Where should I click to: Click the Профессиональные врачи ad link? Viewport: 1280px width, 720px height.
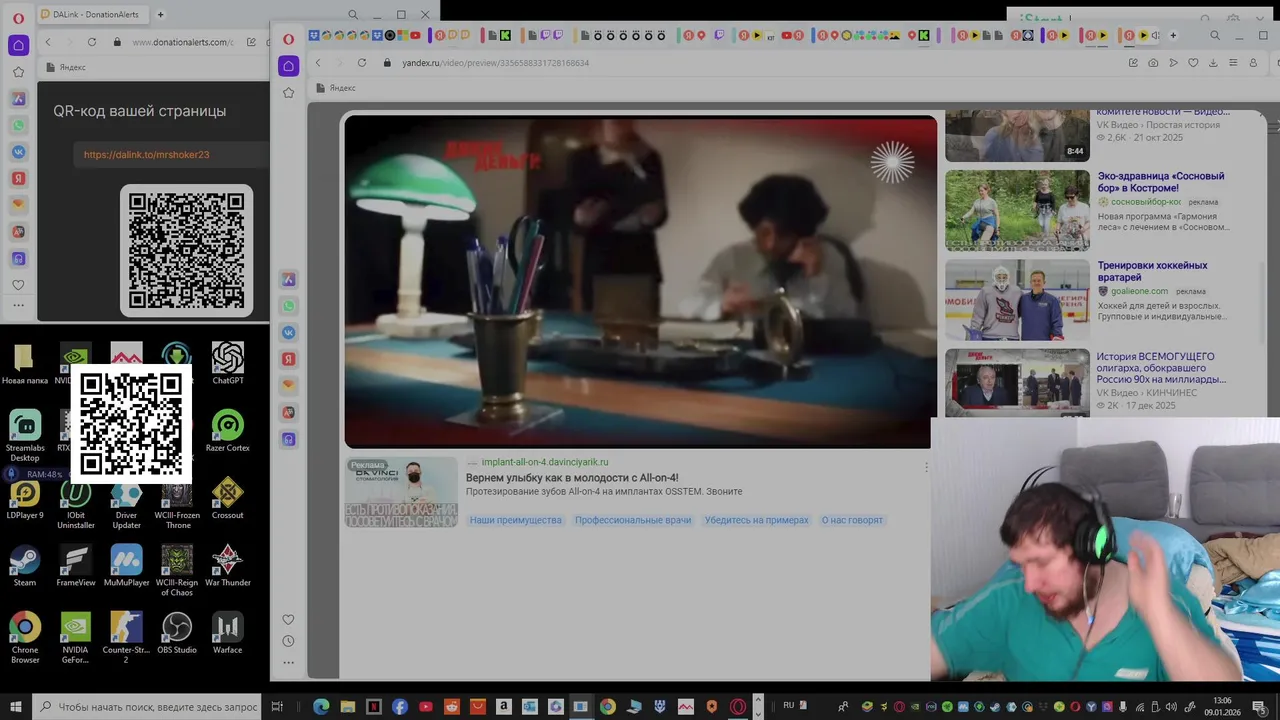633,520
